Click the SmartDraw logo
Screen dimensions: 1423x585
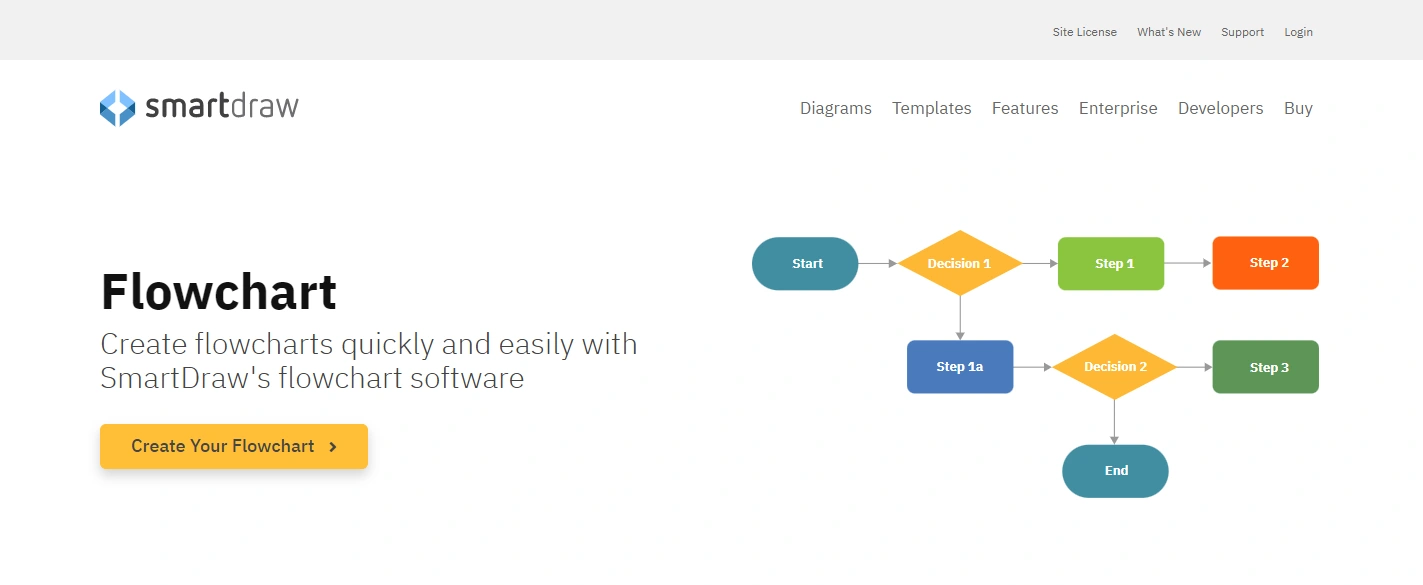point(199,107)
